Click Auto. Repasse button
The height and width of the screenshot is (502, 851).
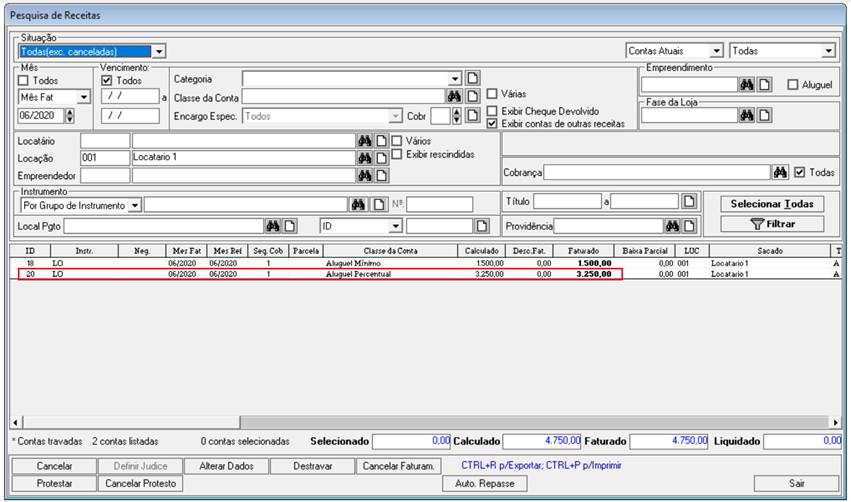485,484
